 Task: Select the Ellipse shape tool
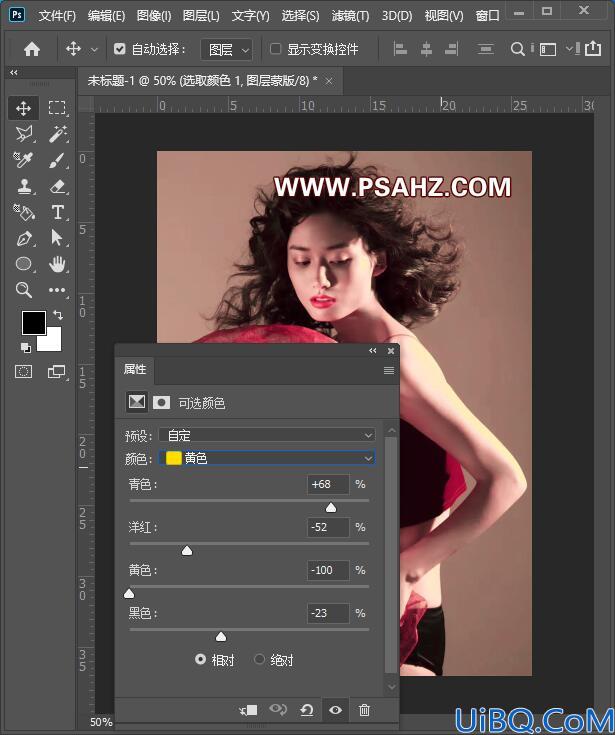pyautogui.click(x=23, y=264)
